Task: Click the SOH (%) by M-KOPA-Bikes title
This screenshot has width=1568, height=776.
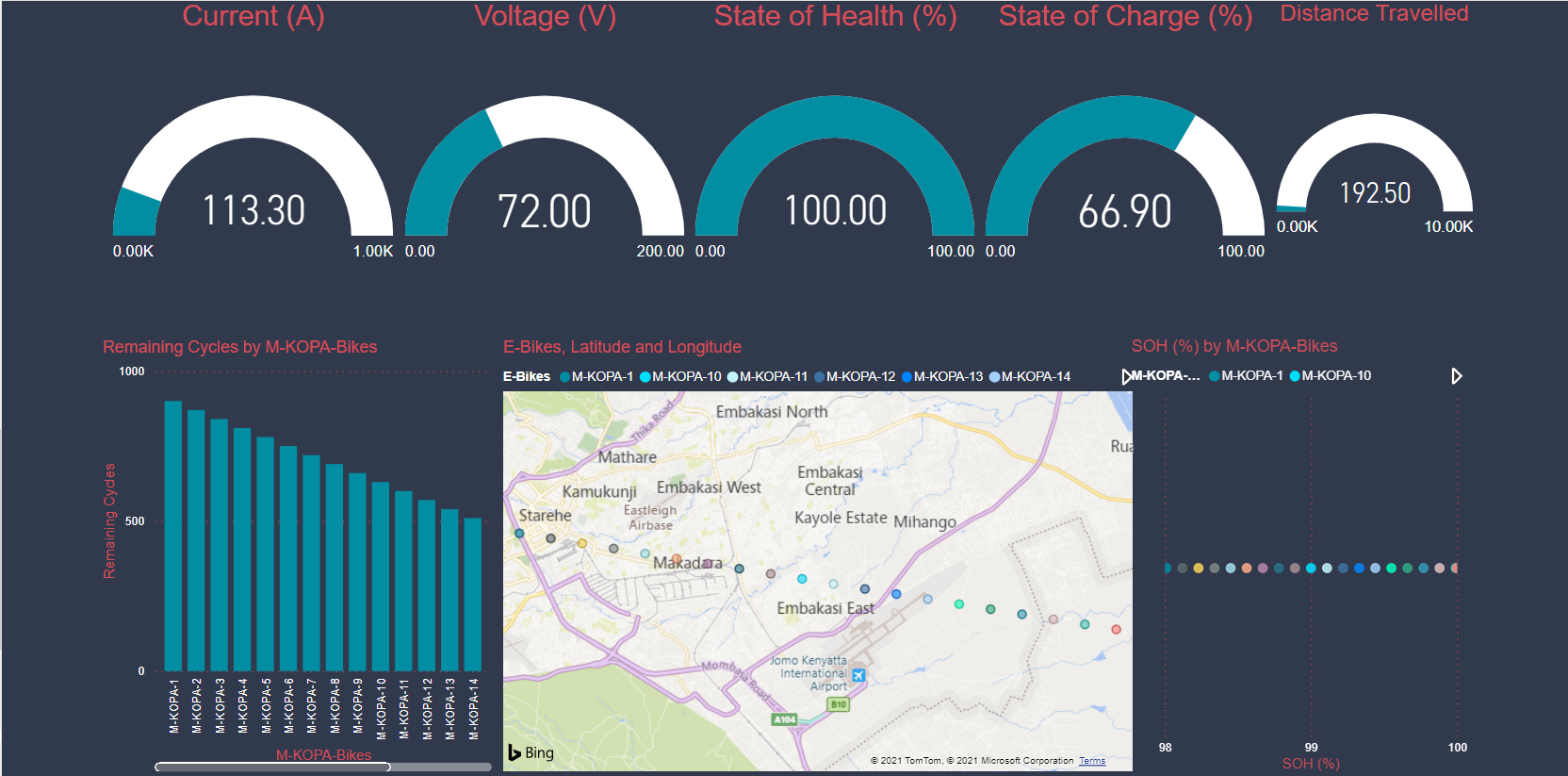Action: [1234, 346]
